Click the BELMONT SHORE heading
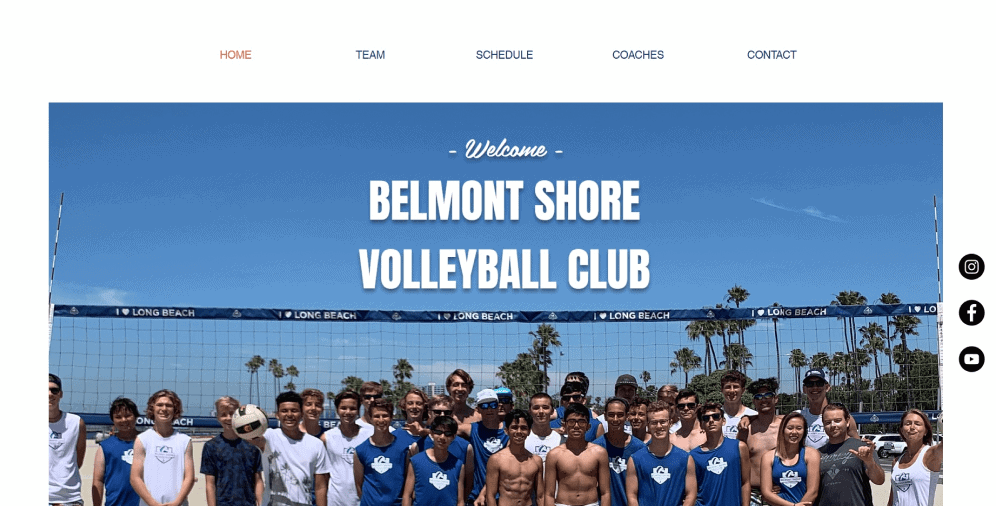The height and width of the screenshot is (506, 996). (504, 201)
